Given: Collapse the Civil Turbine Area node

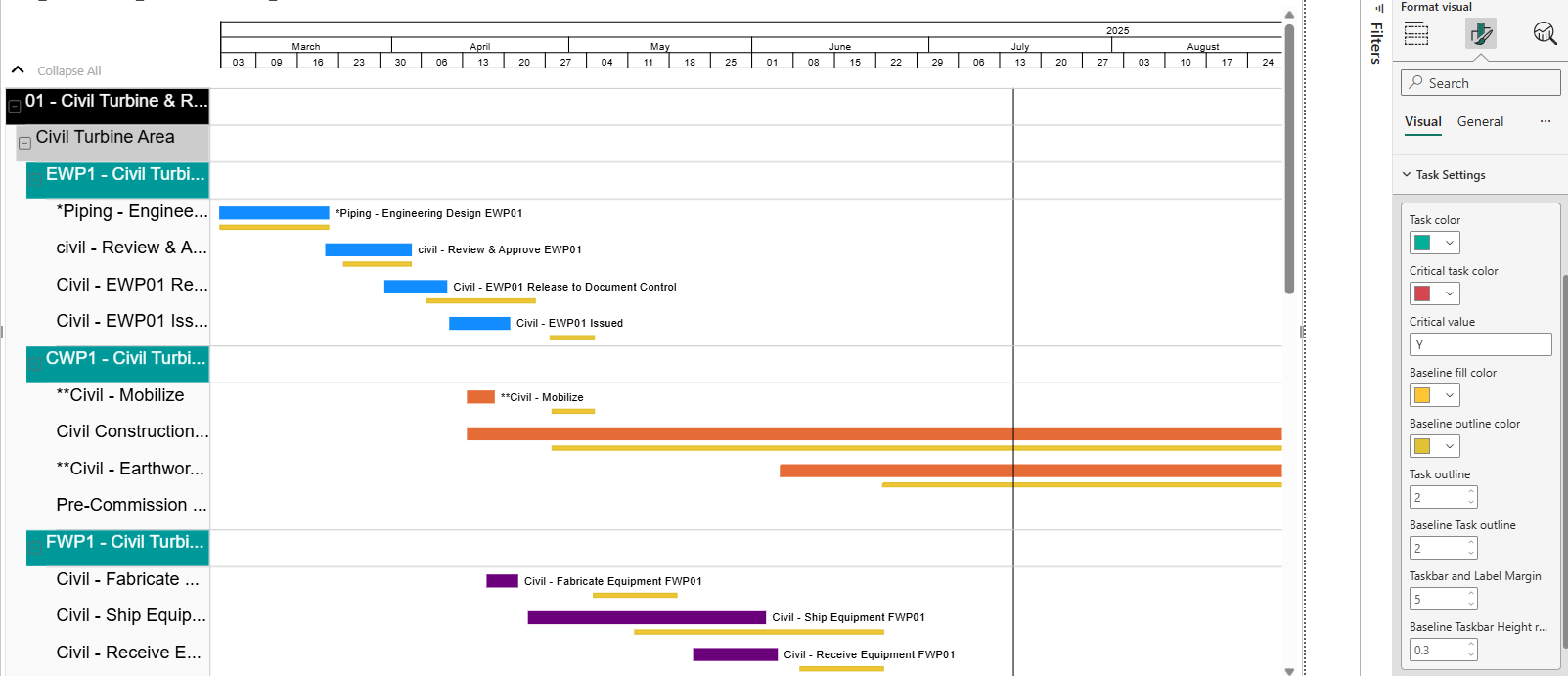Looking at the screenshot, I should pyautogui.click(x=25, y=143).
